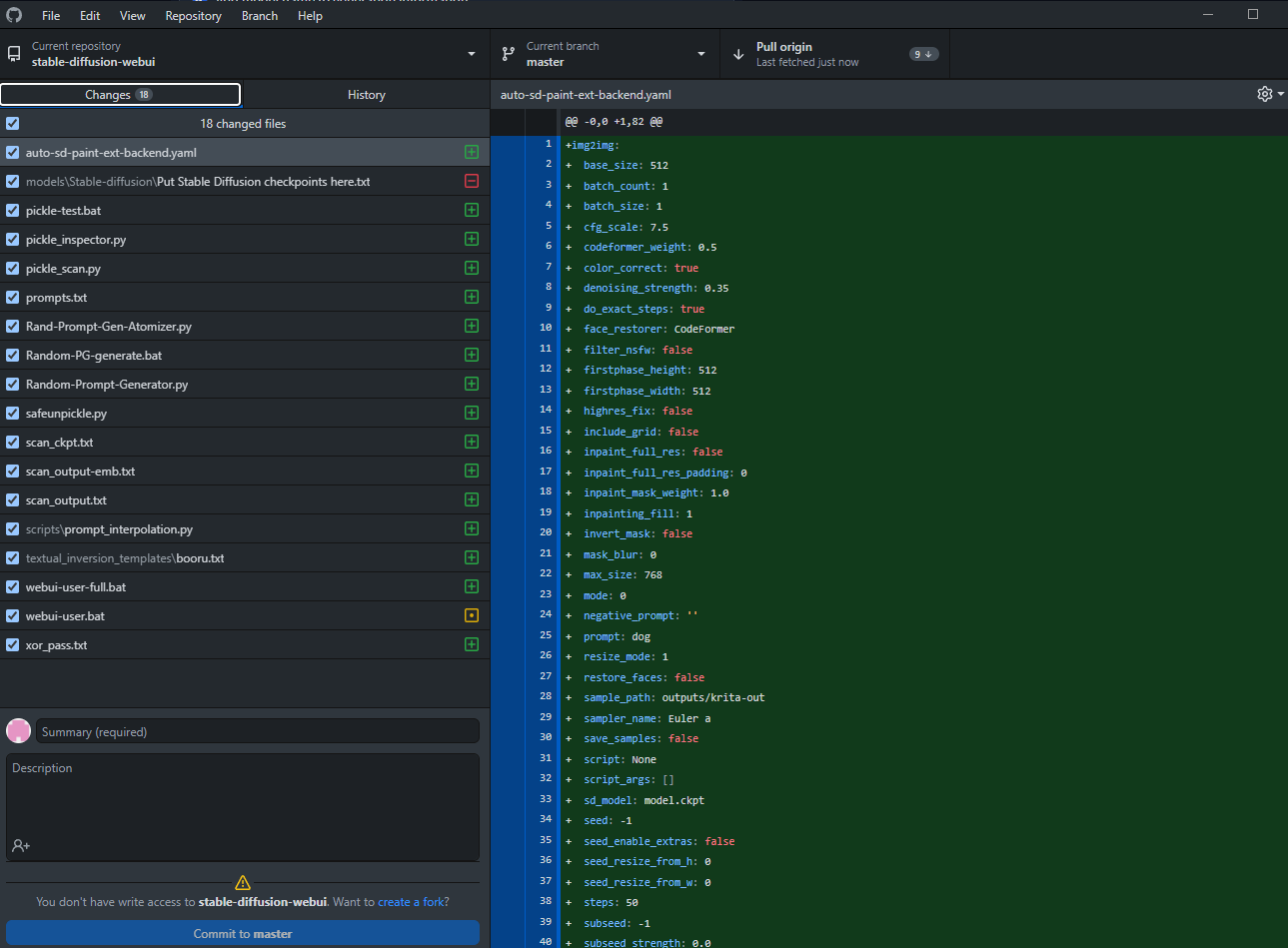
Task: Click added status icon for Rand-Prompt-Gen-Atomizer.py
Action: tap(472, 327)
